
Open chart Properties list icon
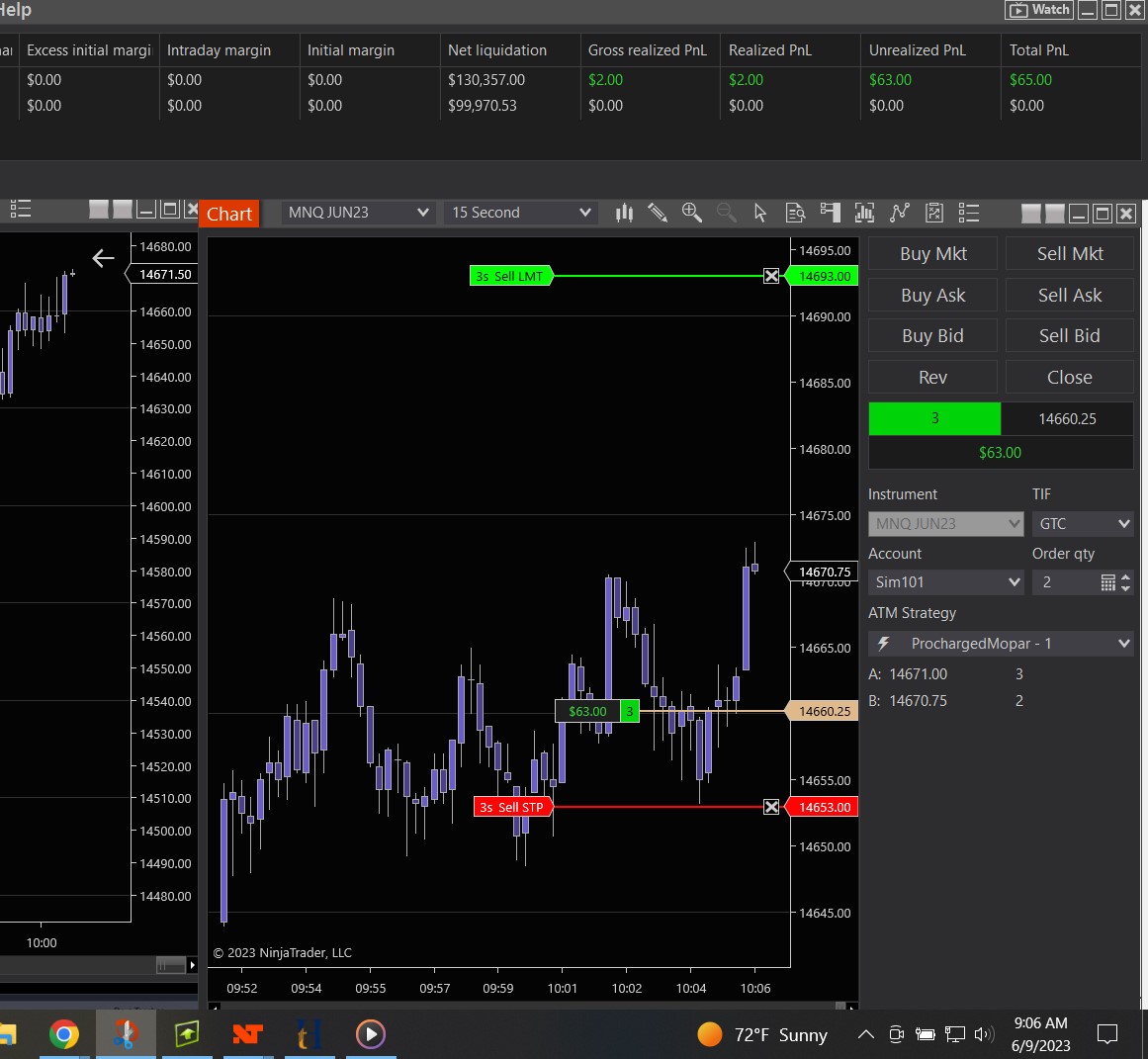coord(969,213)
